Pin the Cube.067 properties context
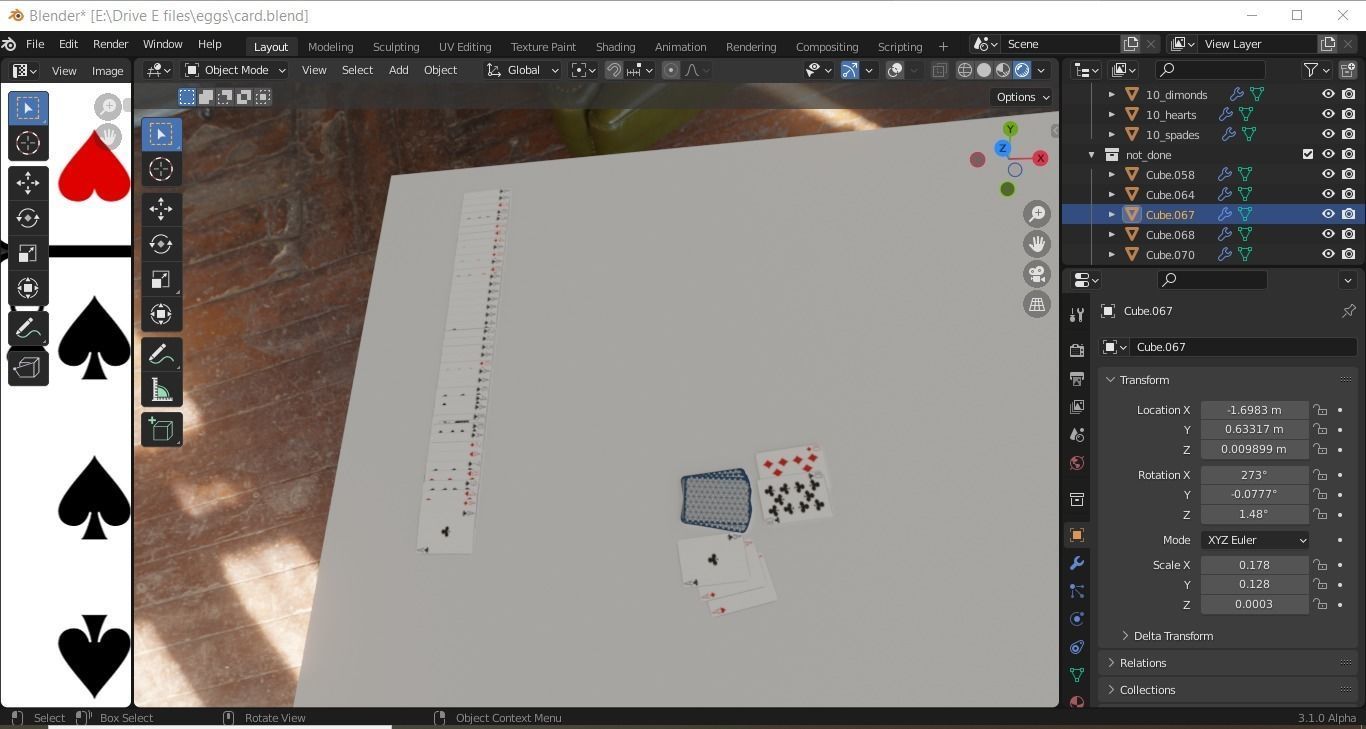The image size is (1366, 729). point(1348,311)
